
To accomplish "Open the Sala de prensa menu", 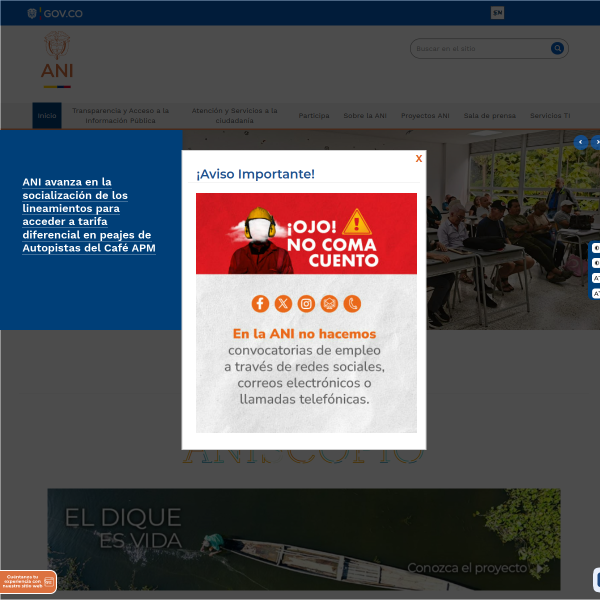I will coord(489,116).
